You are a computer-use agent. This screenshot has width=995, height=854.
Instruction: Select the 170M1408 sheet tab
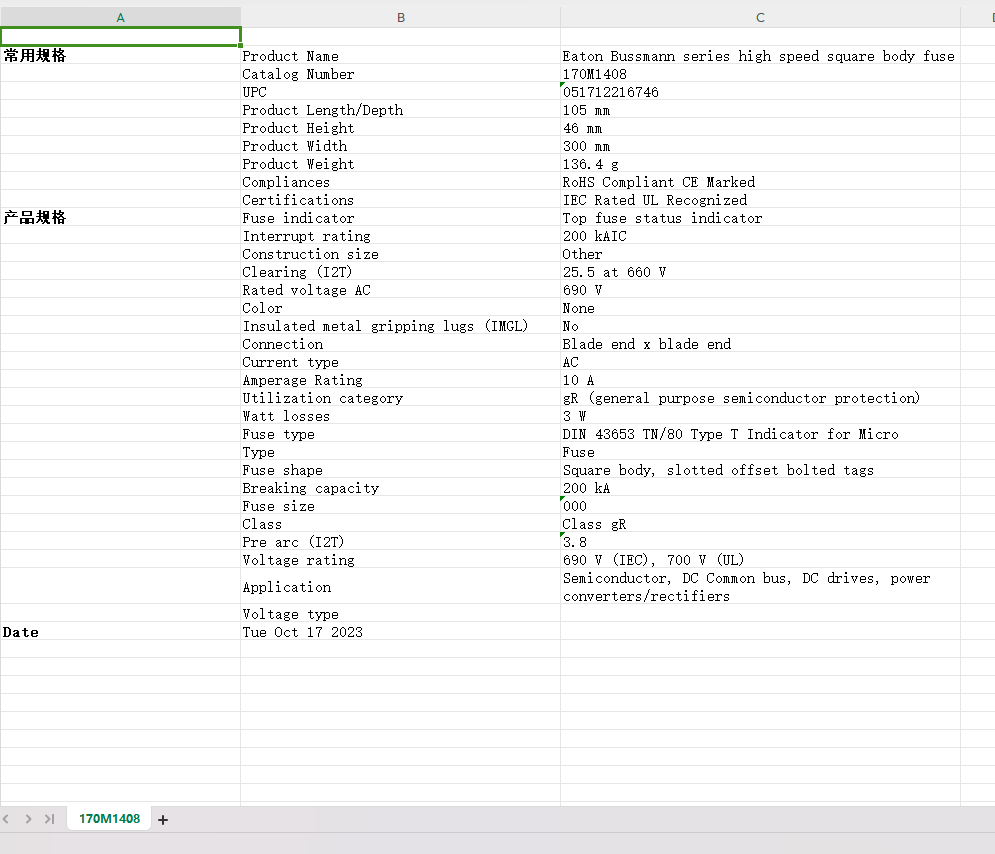[x=109, y=818]
